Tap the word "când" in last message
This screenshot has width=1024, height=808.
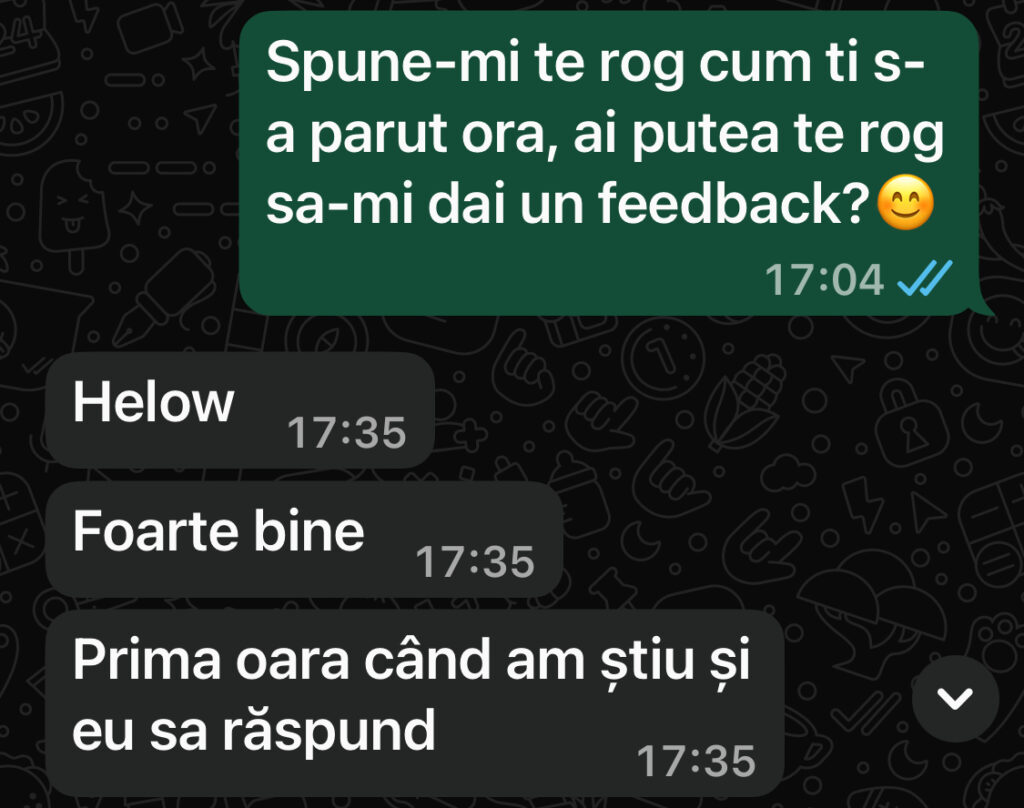(428, 659)
